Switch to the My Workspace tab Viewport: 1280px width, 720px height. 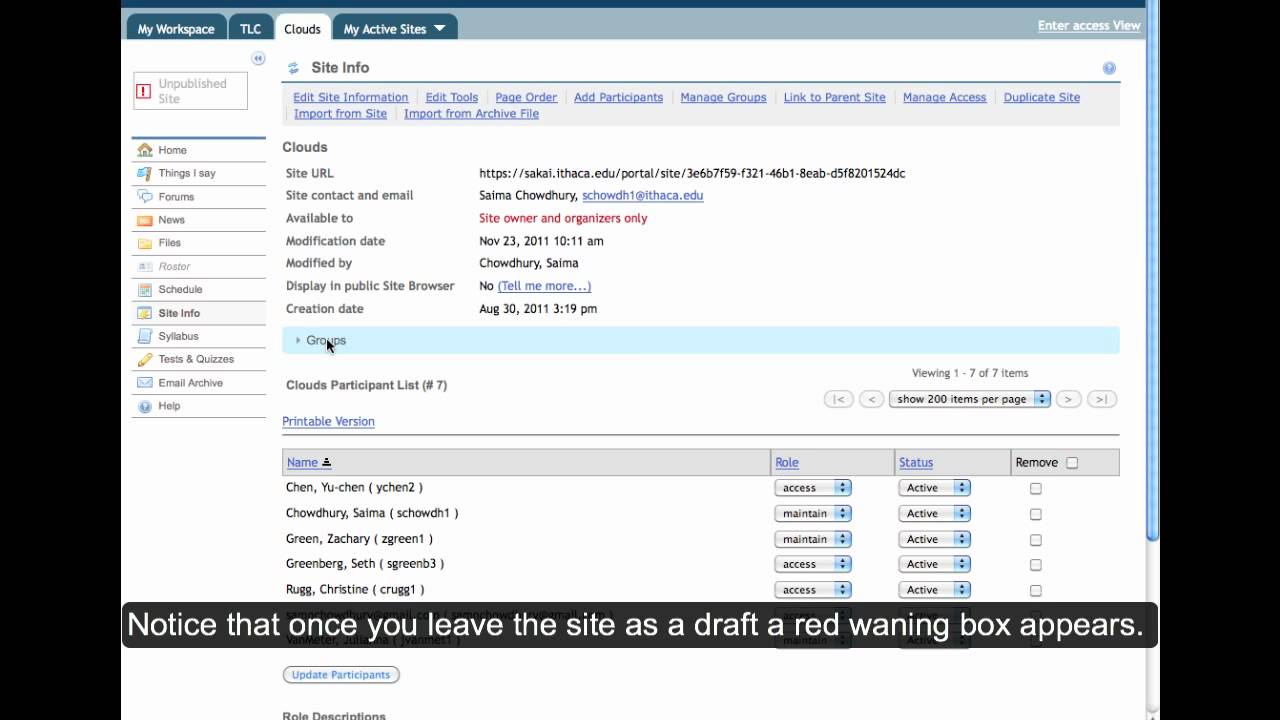pos(176,29)
